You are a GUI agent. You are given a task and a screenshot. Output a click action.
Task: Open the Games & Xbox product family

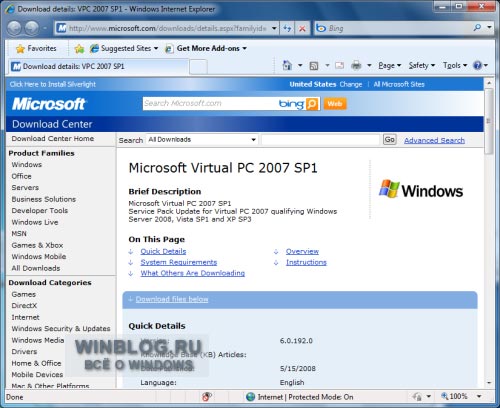click(x=37, y=245)
